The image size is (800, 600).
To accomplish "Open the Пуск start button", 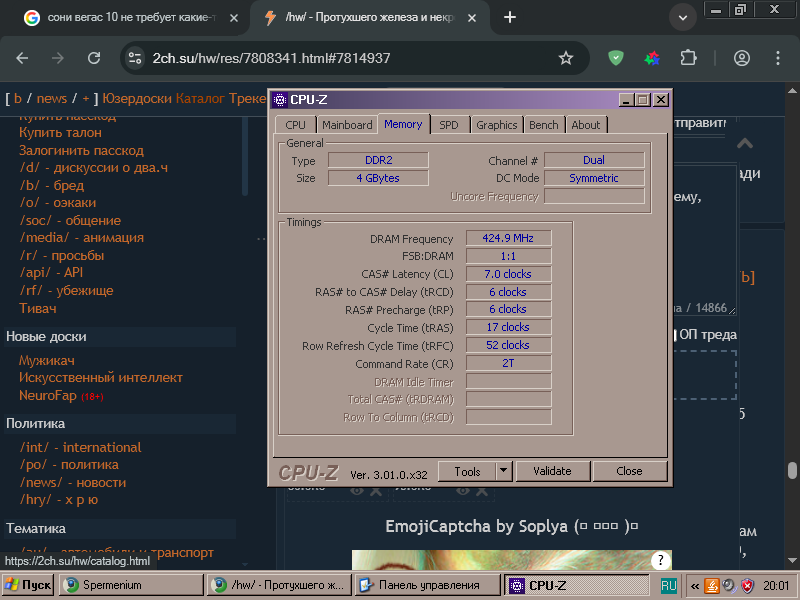I will pyautogui.click(x=28, y=585).
